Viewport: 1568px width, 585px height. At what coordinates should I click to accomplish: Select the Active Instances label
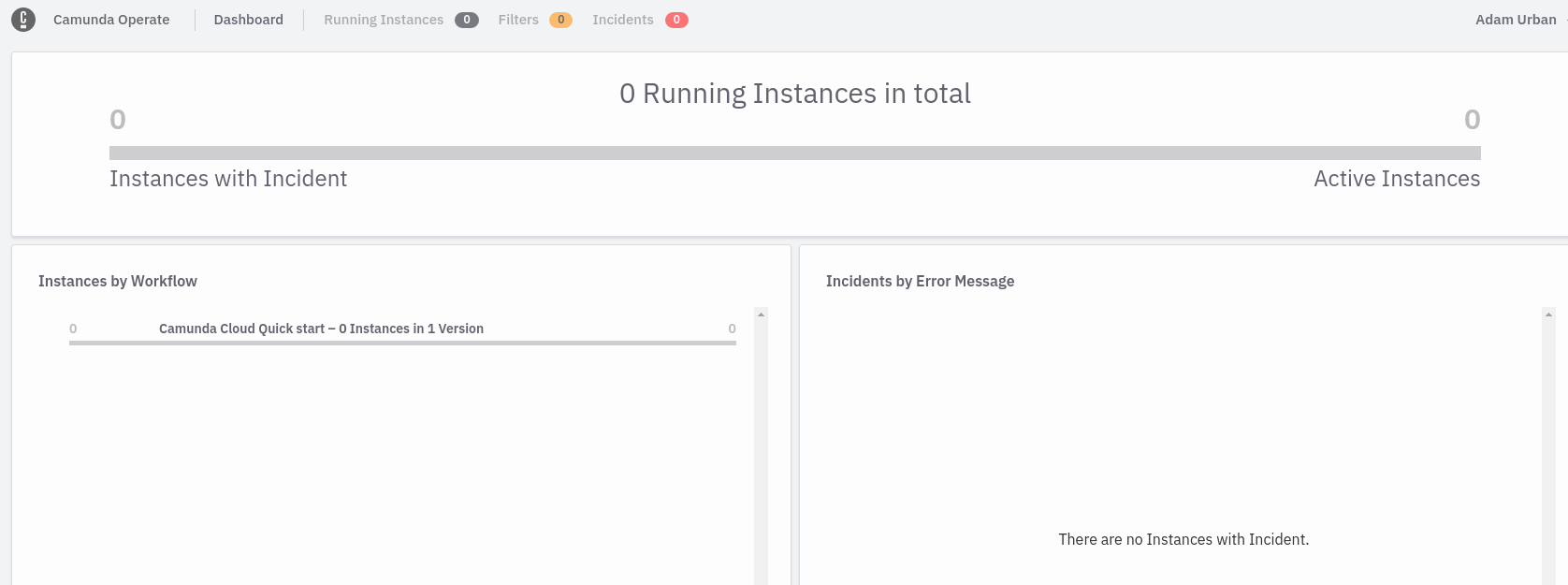pos(1396,179)
